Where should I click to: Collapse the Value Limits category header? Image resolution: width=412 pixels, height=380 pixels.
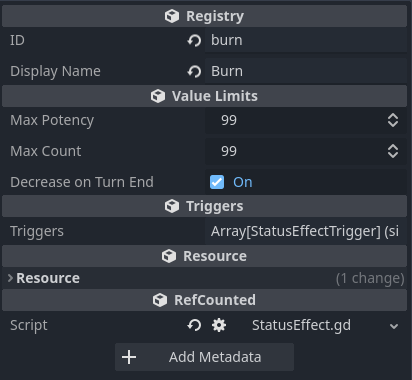click(204, 96)
